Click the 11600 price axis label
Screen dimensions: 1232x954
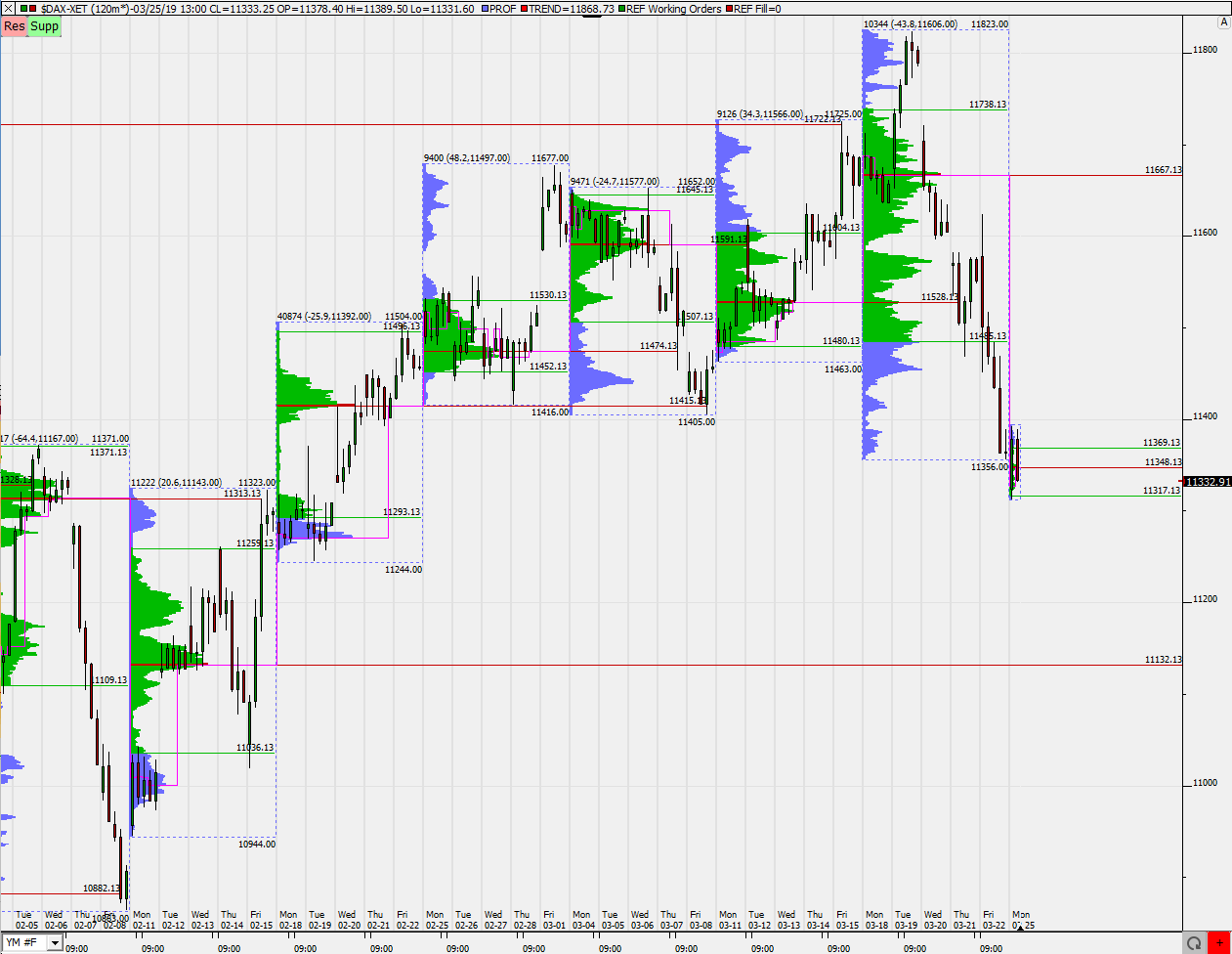tap(1205, 233)
